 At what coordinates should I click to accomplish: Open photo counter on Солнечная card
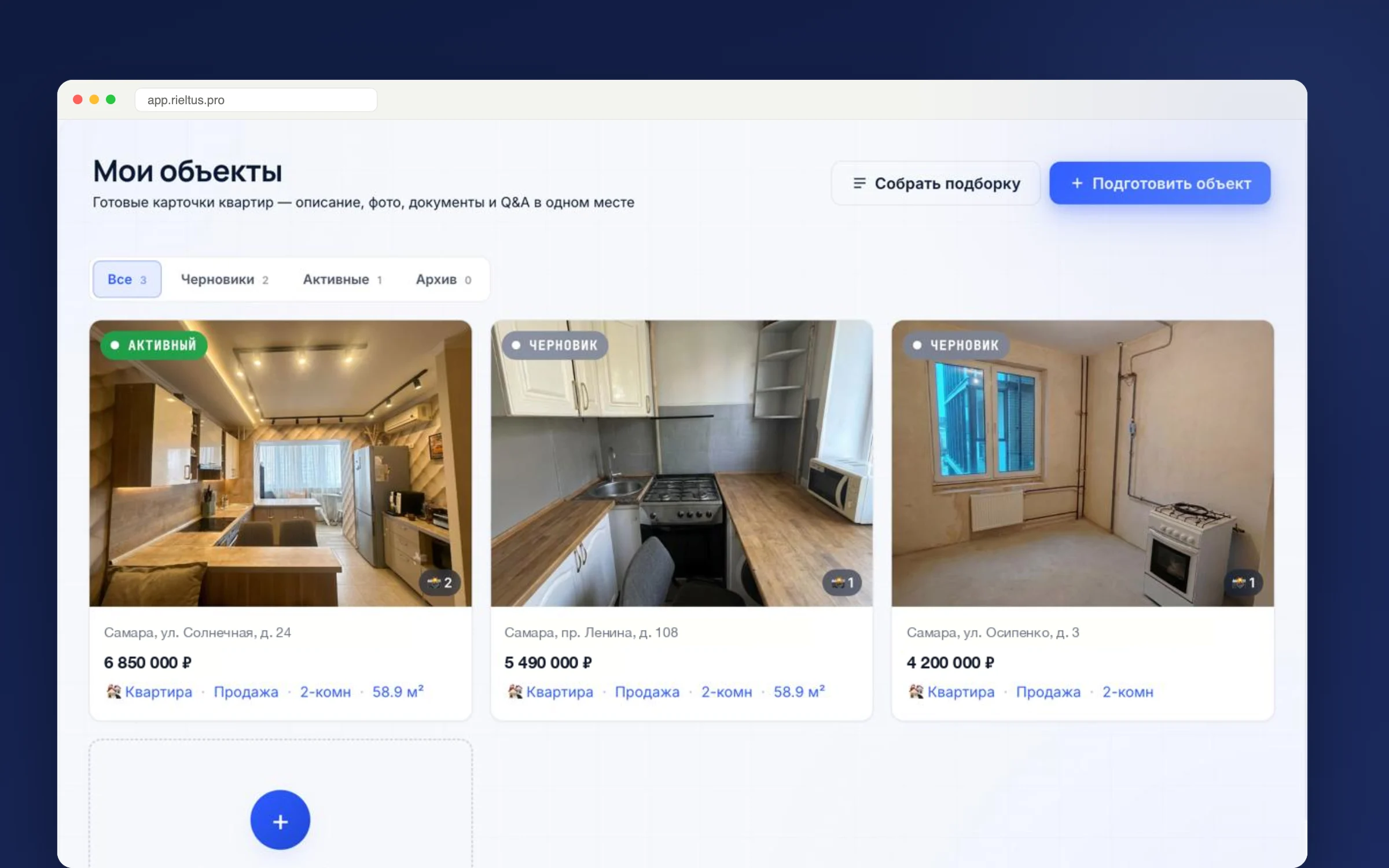(x=440, y=583)
